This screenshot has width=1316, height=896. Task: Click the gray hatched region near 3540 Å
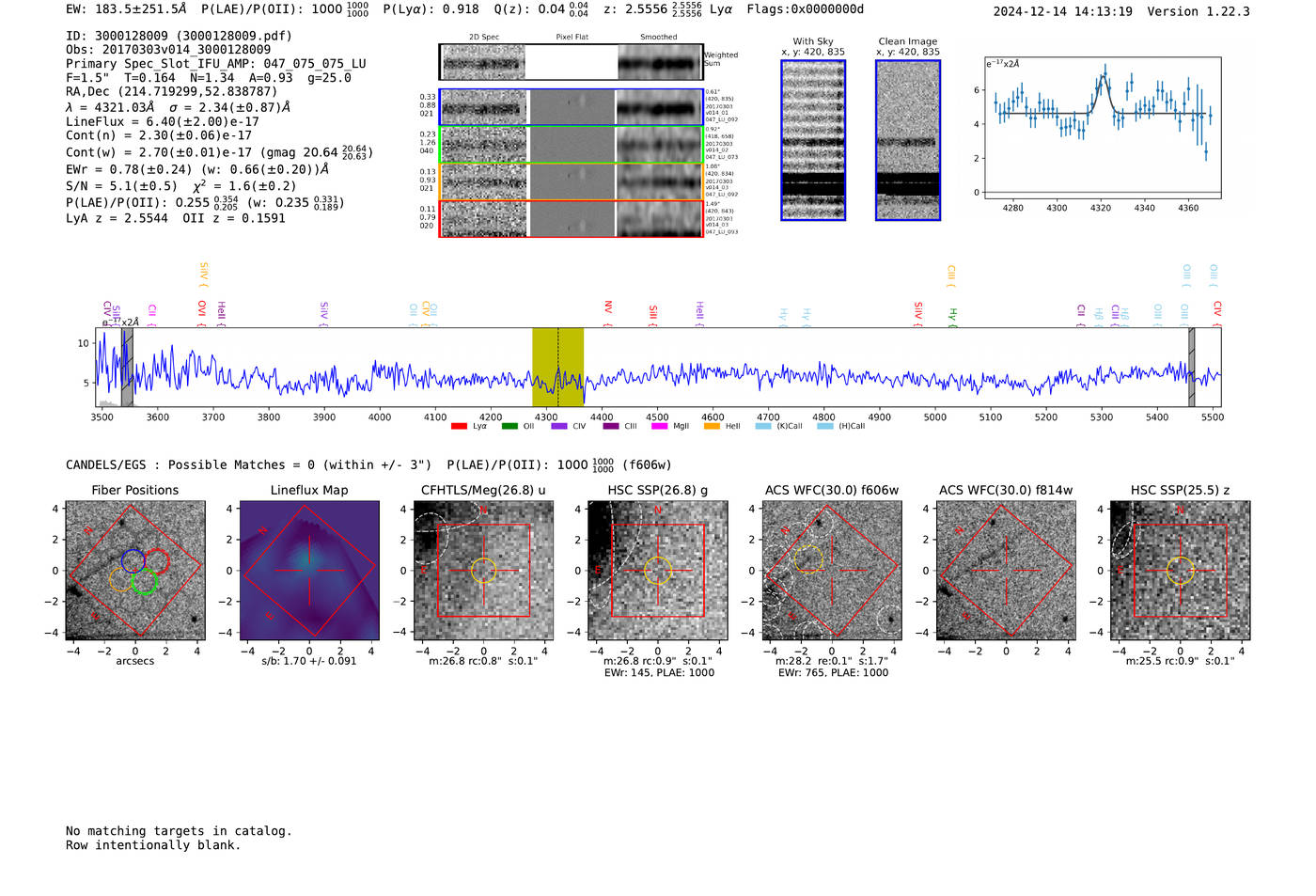[x=127, y=367]
